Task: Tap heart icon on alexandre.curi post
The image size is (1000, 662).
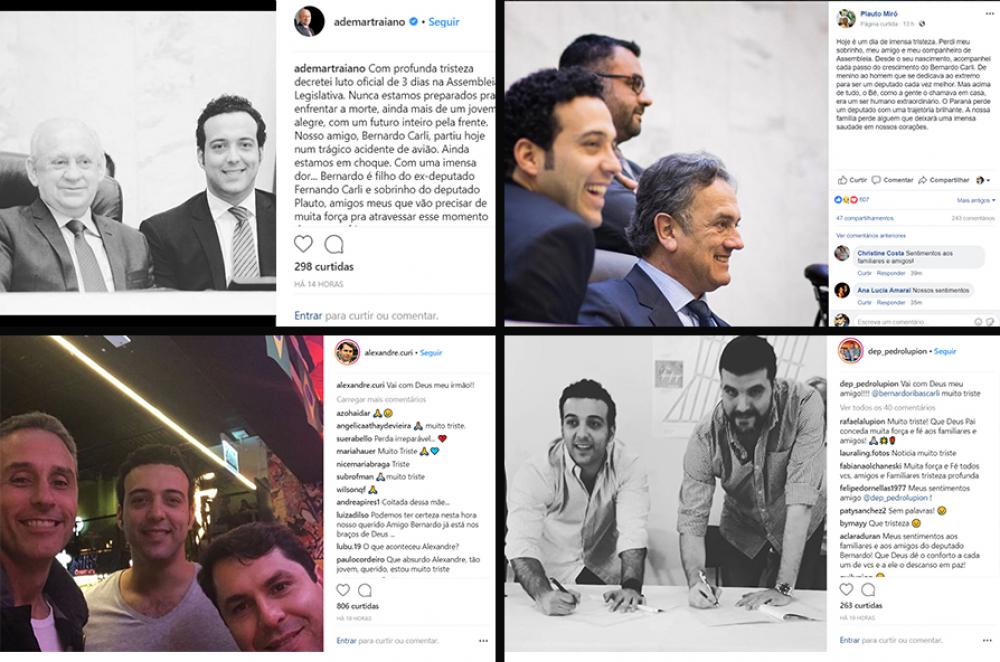Action: pyautogui.click(x=343, y=590)
